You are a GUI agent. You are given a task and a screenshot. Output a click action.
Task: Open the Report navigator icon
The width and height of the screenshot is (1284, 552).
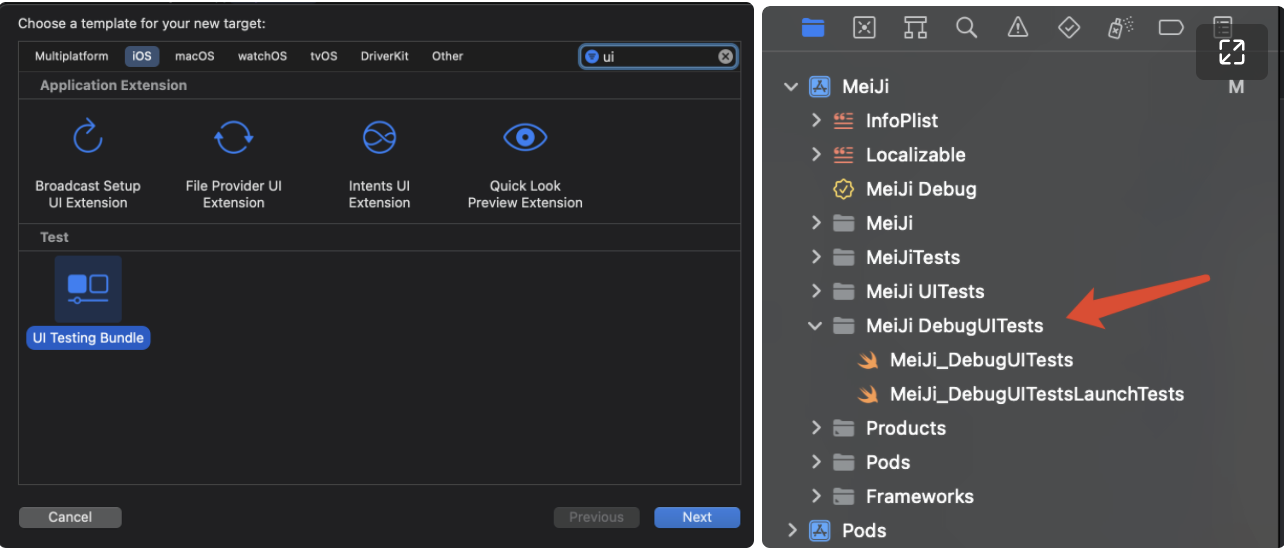tap(1222, 28)
